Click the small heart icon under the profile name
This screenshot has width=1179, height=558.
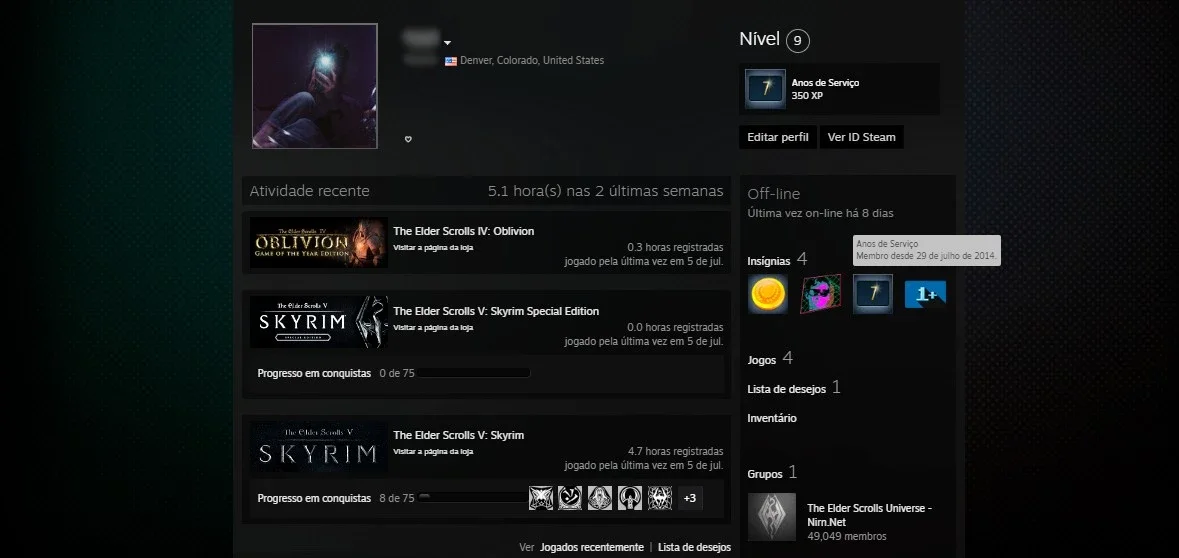(408, 139)
